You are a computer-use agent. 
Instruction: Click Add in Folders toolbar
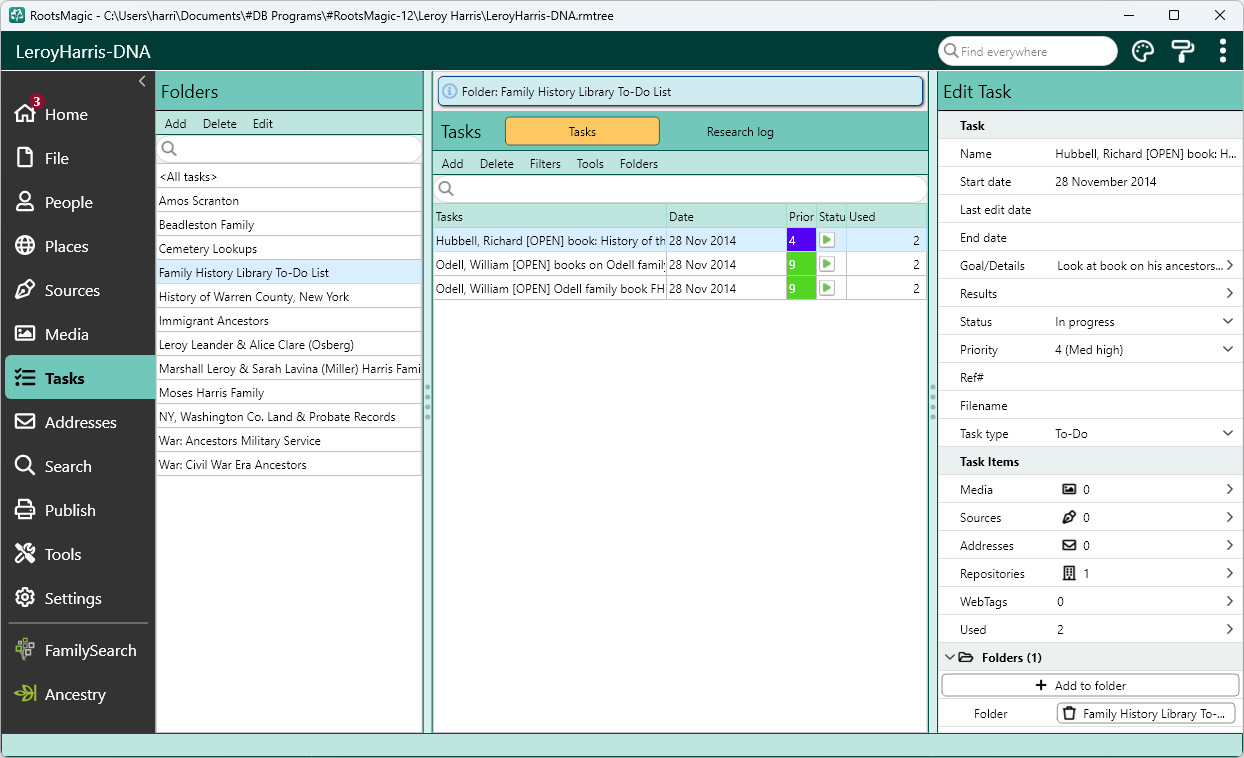click(x=175, y=124)
